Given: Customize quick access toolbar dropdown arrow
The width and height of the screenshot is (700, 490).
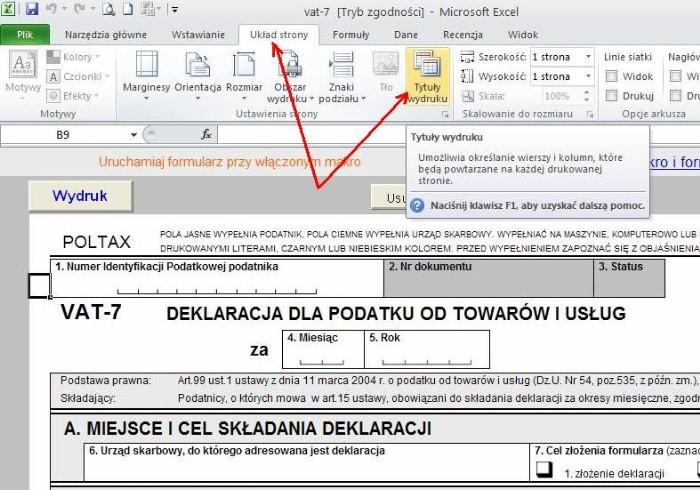Looking at the screenshot, I should click(175, 9).
